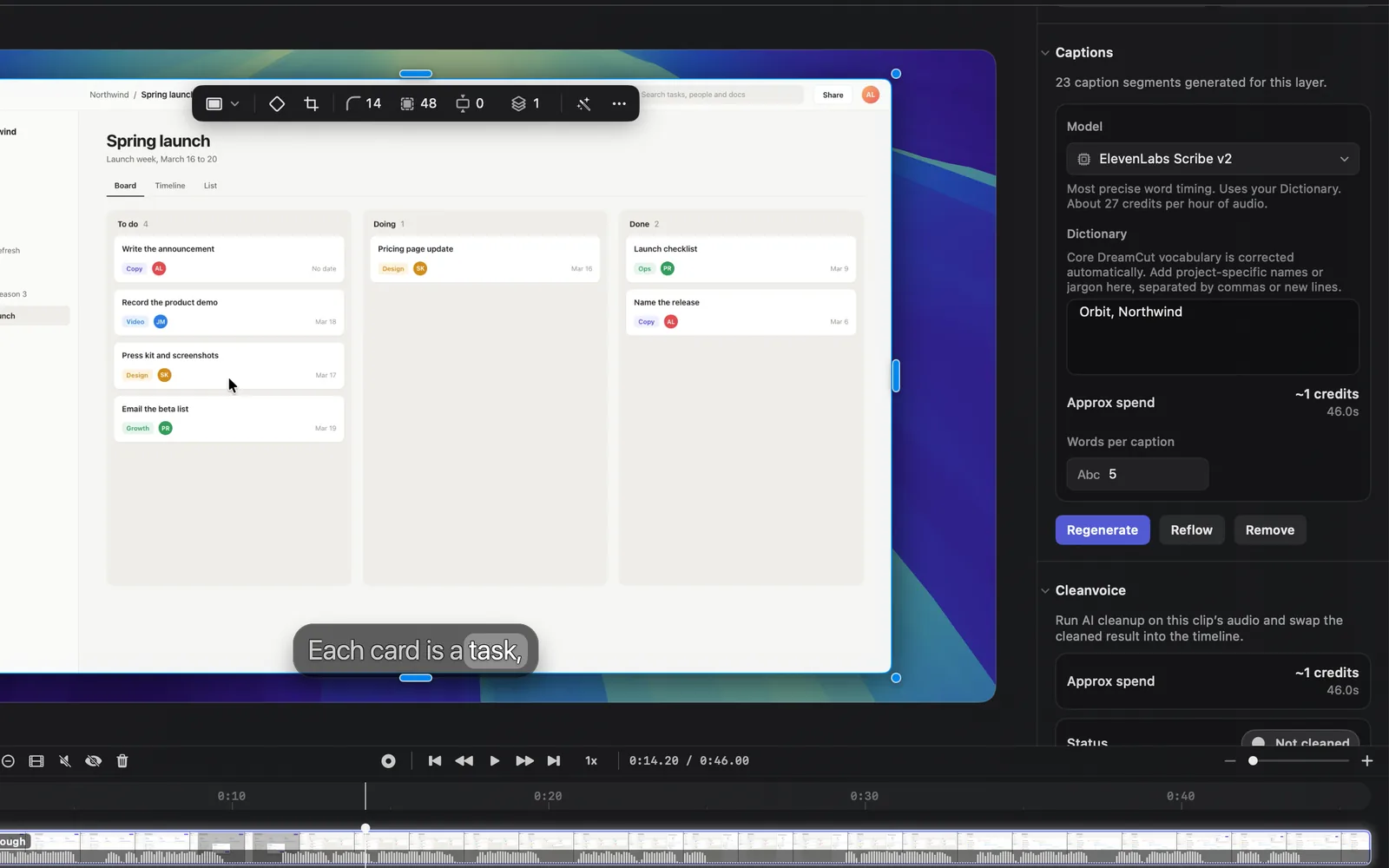Image resolution: width=1389 pixels, height=868 pixels.
Task: Open the frame style dropdown in floating toolbar
Action: click(222, 103)
